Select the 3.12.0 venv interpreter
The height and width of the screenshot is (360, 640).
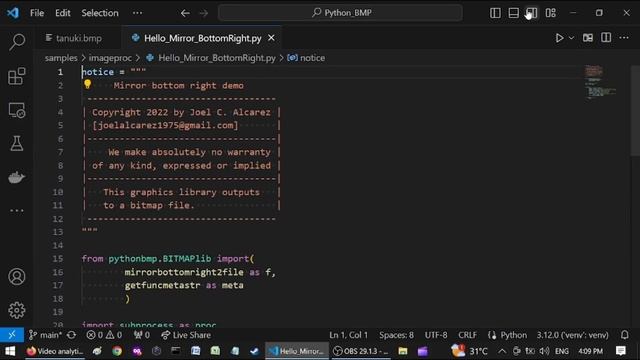(x=572, y=335)
